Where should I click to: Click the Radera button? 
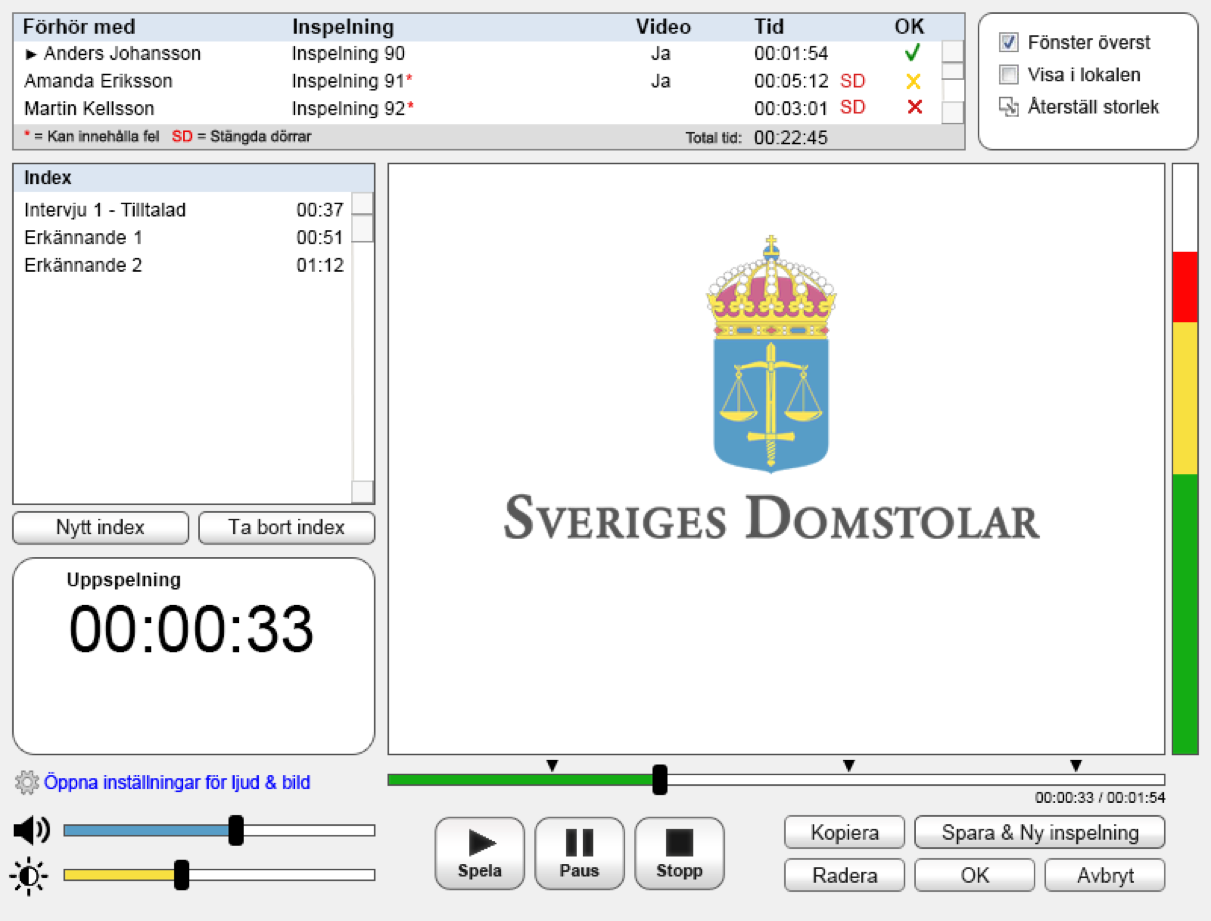(845, 875)
